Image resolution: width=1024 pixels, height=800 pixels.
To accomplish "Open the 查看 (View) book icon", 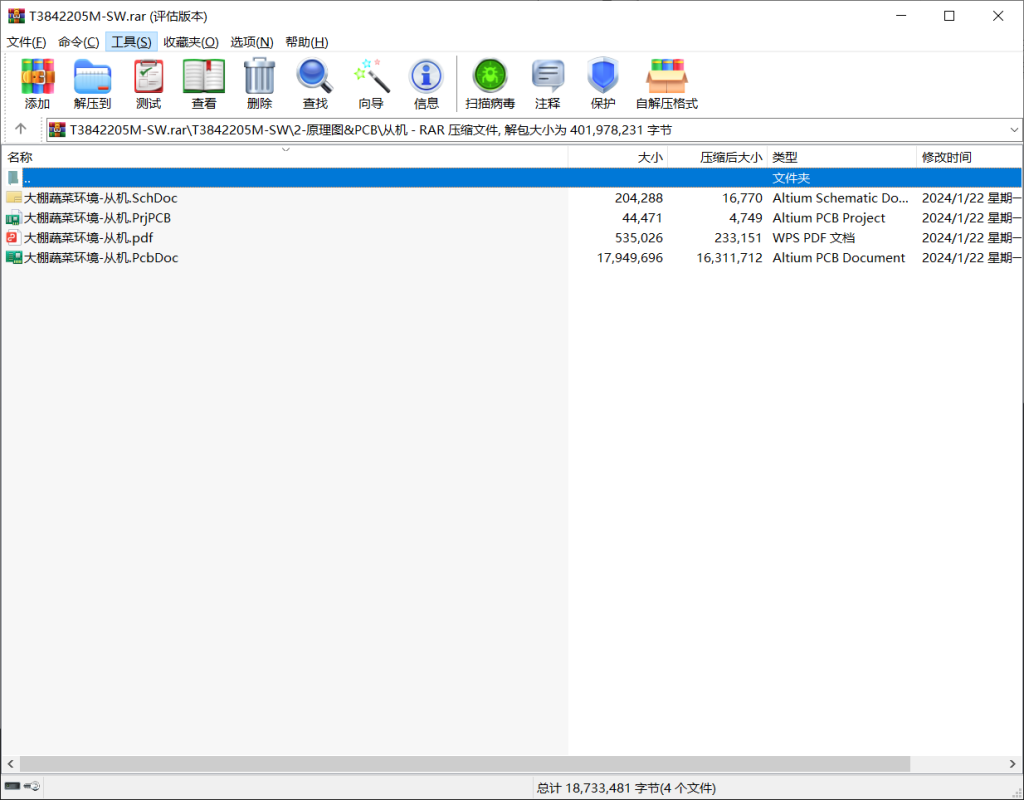I will [x=204, y=83].
